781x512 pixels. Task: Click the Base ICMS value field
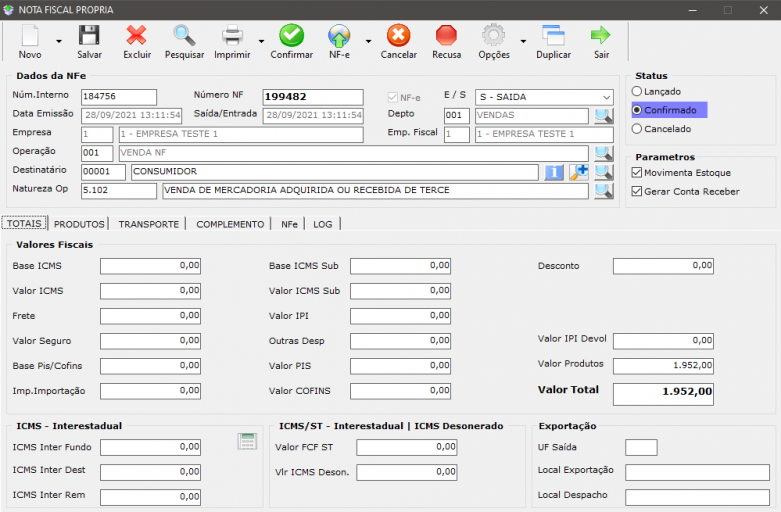[150, 266]
